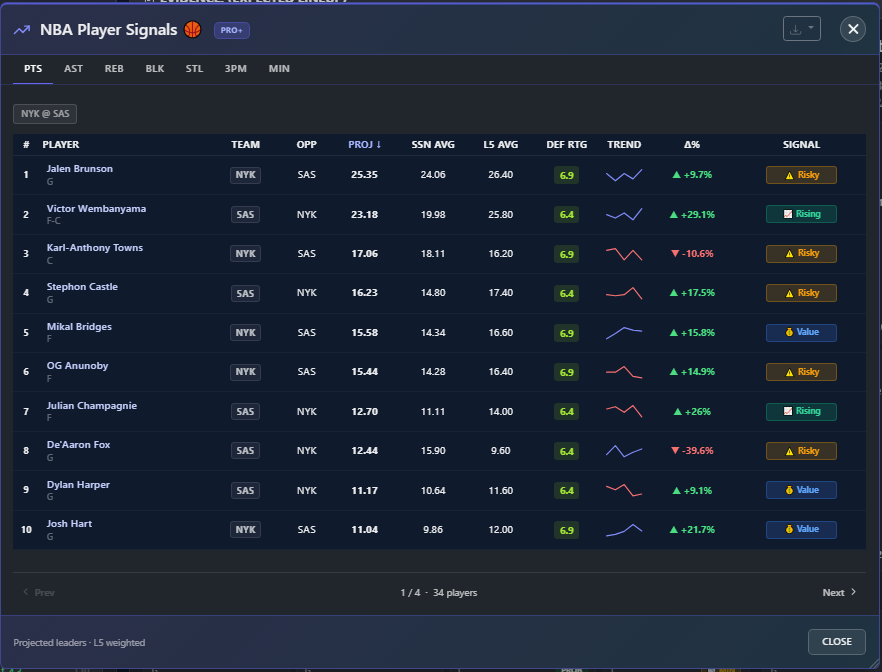Click Karl-Anthony Towns' trend sparkline
882x672 pixels.
tap(624, 254)
